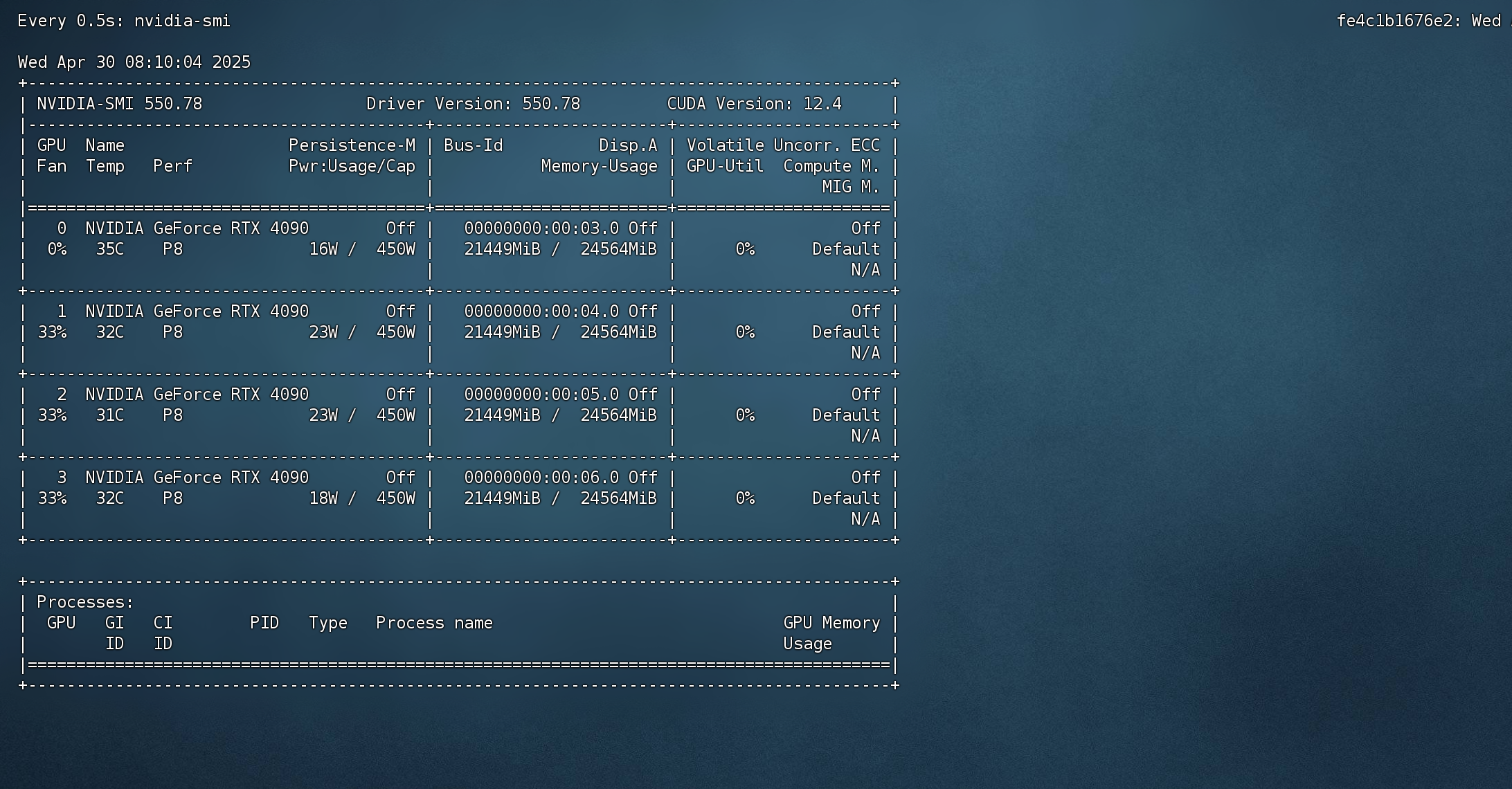This screenshot has width=1512, height=789.
Task: Click the NVIDIA-SMI 550.78 version label
Action: [119, 104]
